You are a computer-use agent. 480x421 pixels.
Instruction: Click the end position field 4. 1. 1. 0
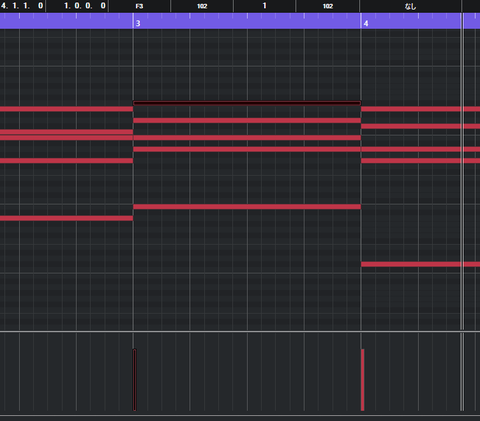pyautogui.click(x=22, y=6)
